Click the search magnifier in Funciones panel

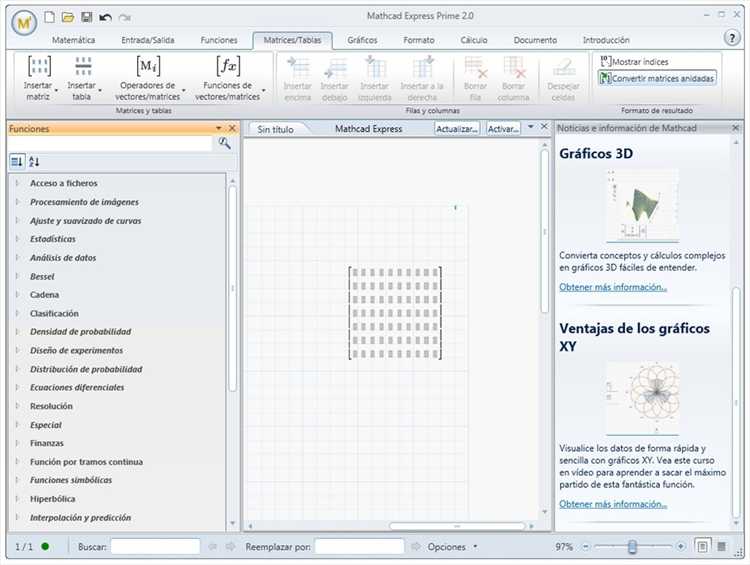[224, 143]
